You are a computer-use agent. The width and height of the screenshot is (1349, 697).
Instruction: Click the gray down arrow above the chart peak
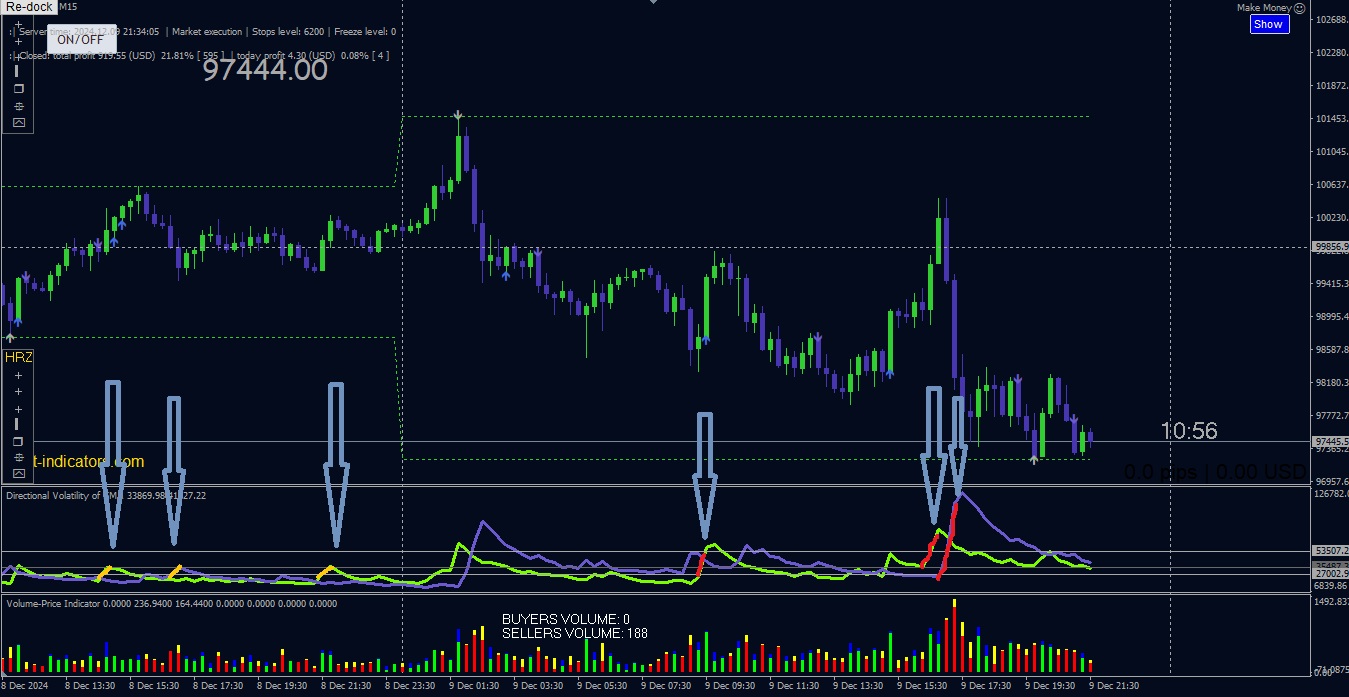[458, 116]
